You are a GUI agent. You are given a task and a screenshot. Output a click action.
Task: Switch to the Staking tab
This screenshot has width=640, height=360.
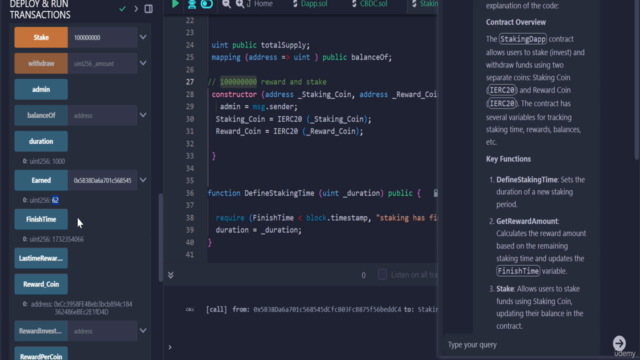point(424,4)
